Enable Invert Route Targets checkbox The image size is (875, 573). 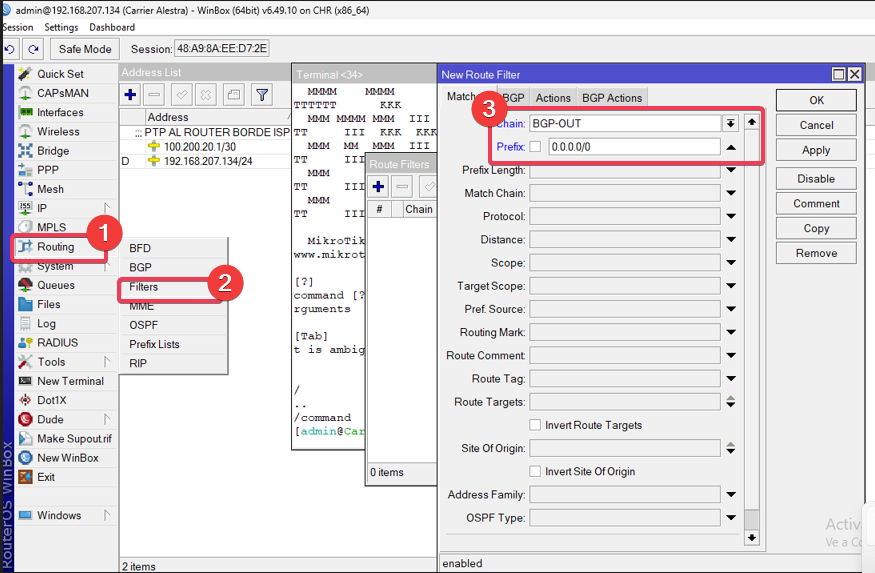coord(535,425)
